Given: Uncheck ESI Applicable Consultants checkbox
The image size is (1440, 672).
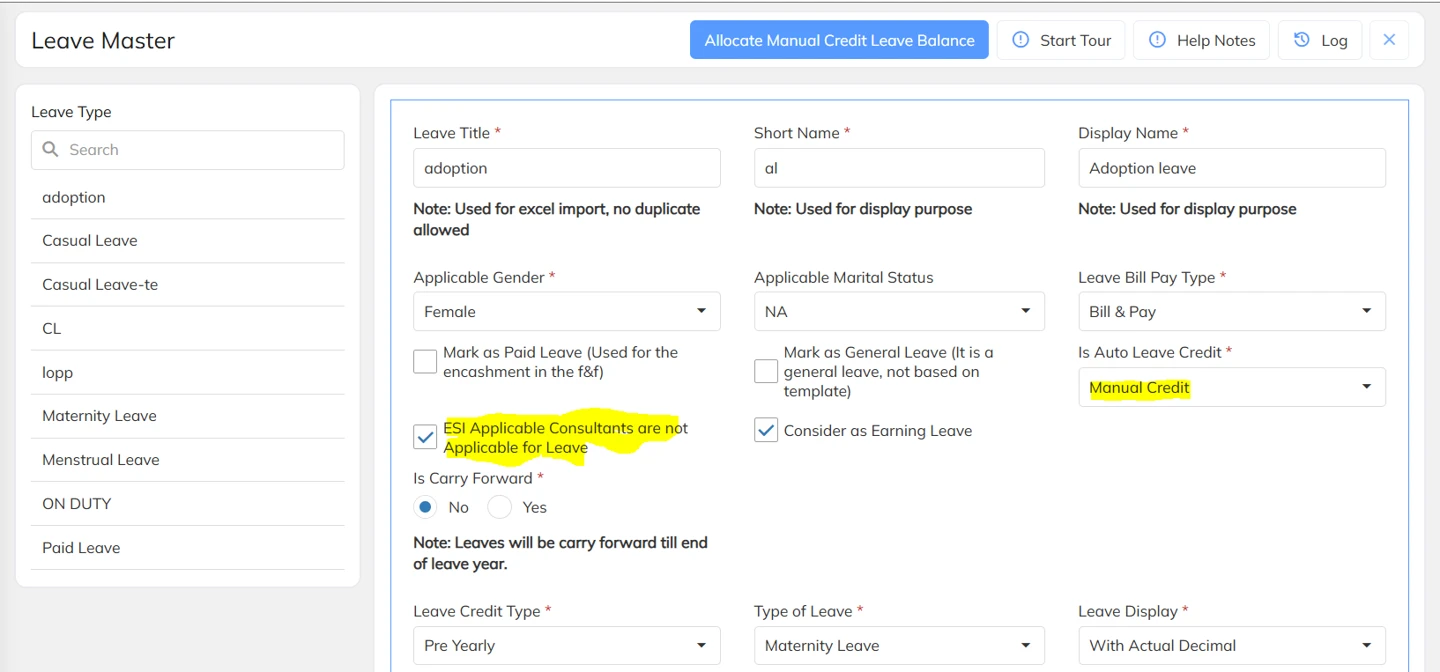Looking at the screenshot, I should click(x=425, y=437).
